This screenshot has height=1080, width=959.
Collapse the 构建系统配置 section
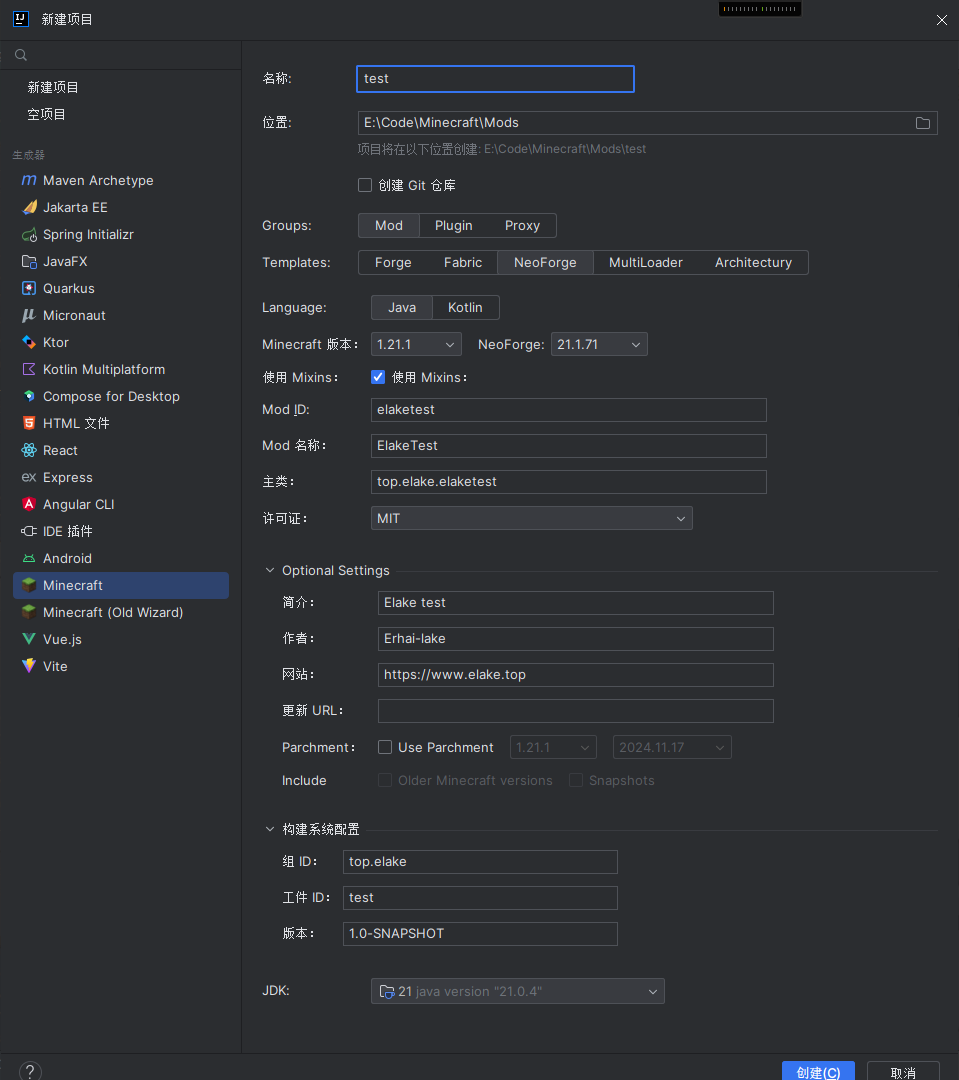click(270, 829)
